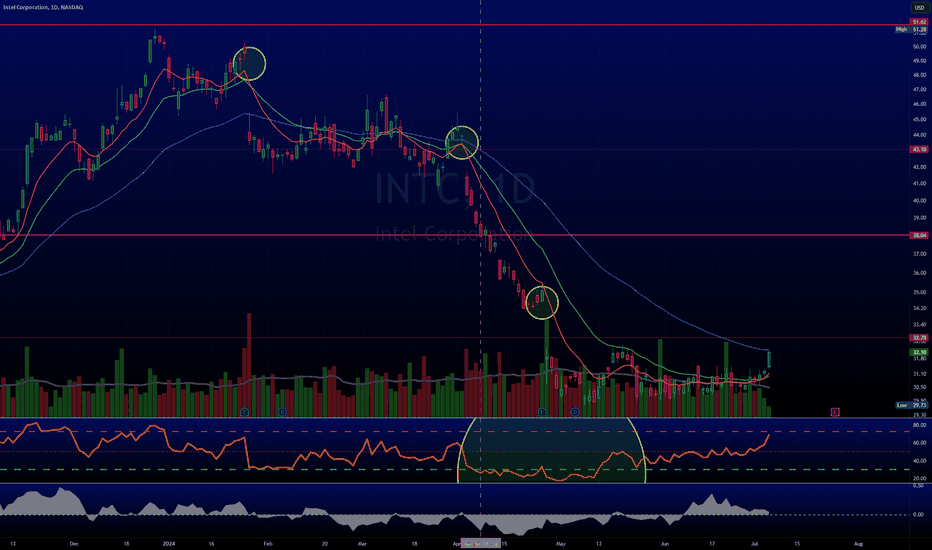The height and width of the screenshot is (550, 932).
Task: Open the February dividend D marker
Action: click(x=282, y=411)
